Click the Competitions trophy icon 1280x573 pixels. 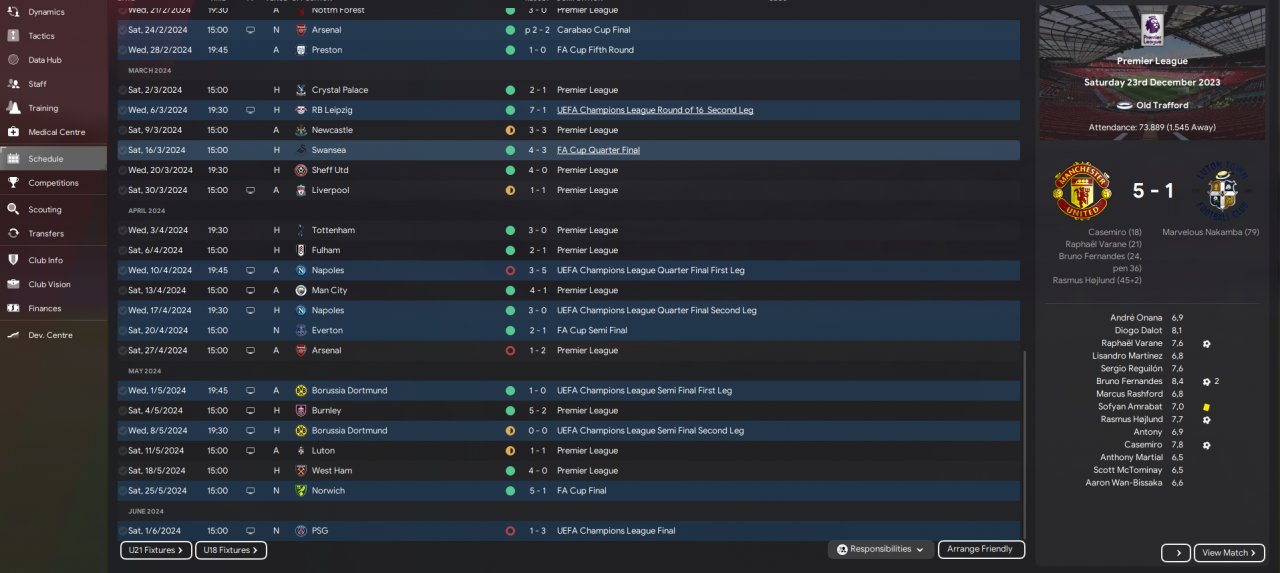tap(13, 183)
